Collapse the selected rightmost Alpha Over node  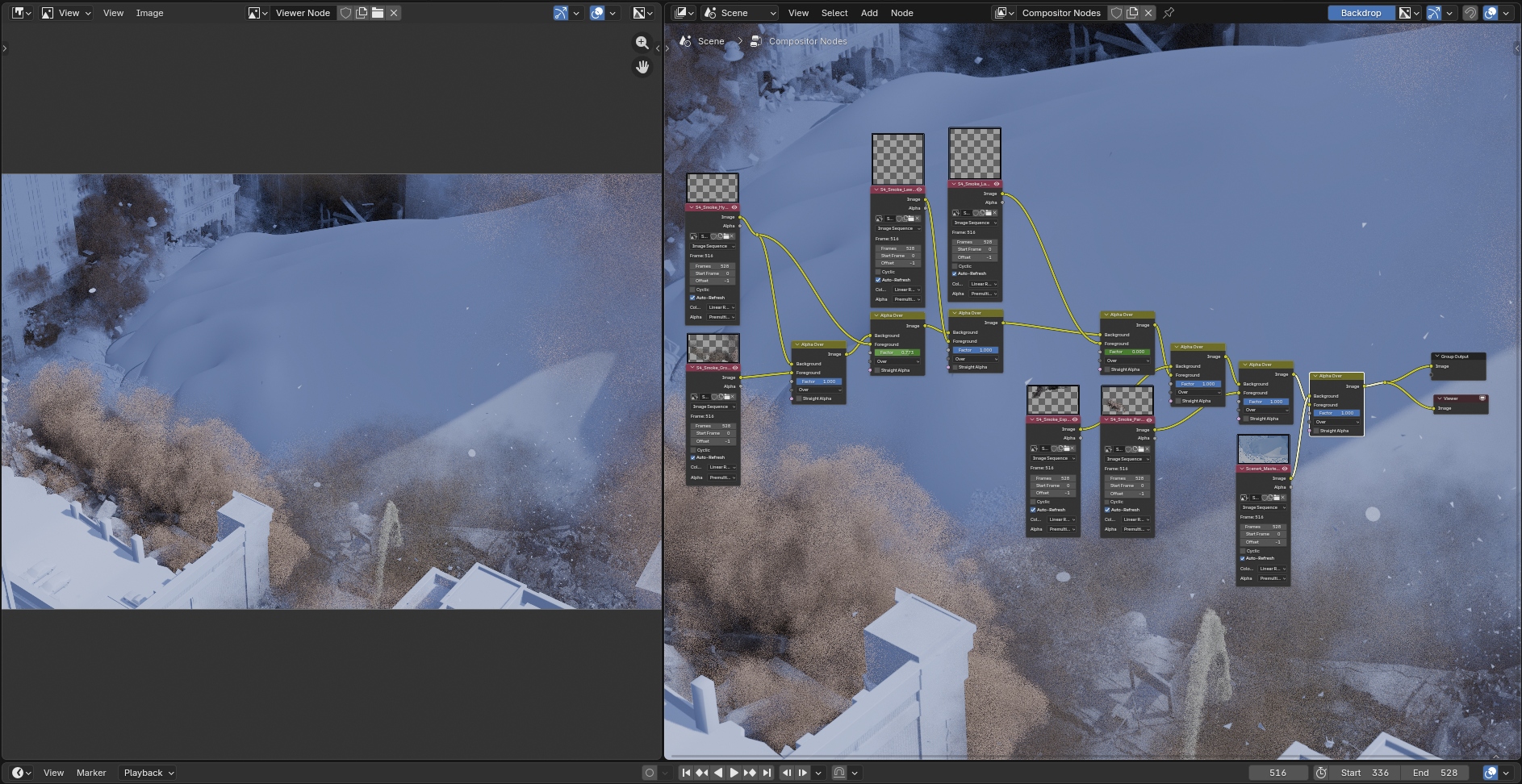point(1315,376)
